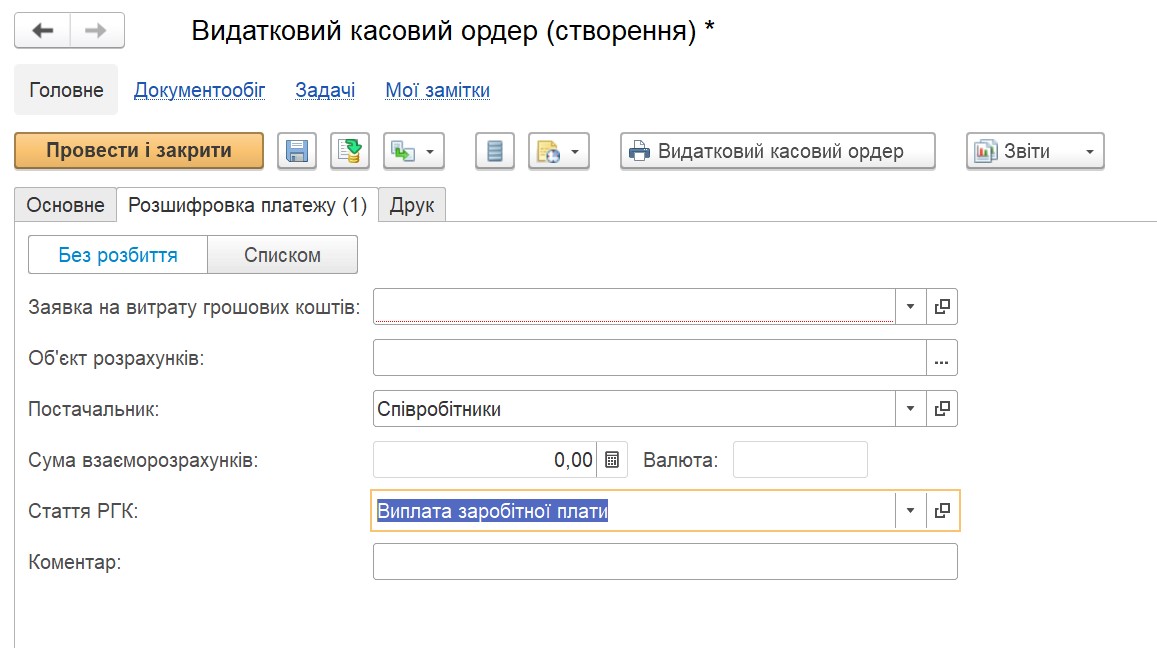
Task: Open the Заявка на витрату linked item icon
Action: pyautogui.click(x=942, y=306)
